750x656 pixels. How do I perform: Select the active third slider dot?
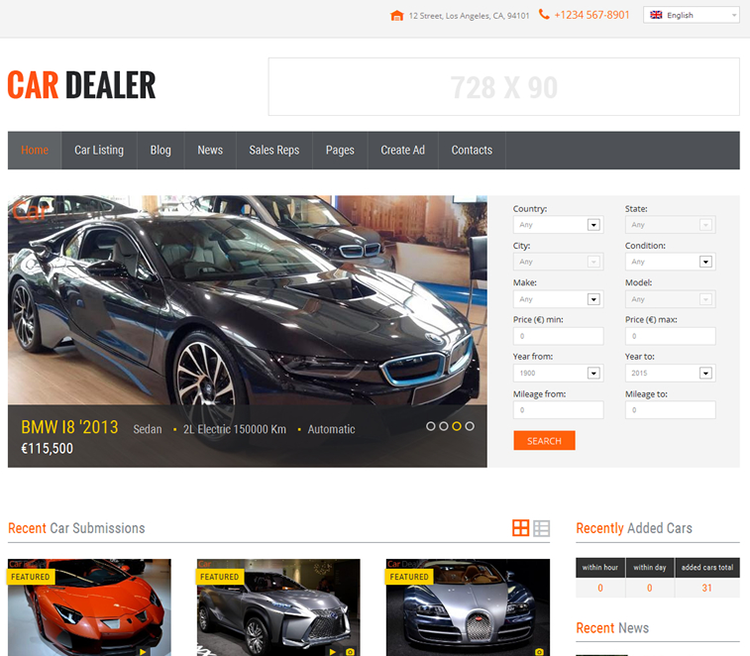457,426
